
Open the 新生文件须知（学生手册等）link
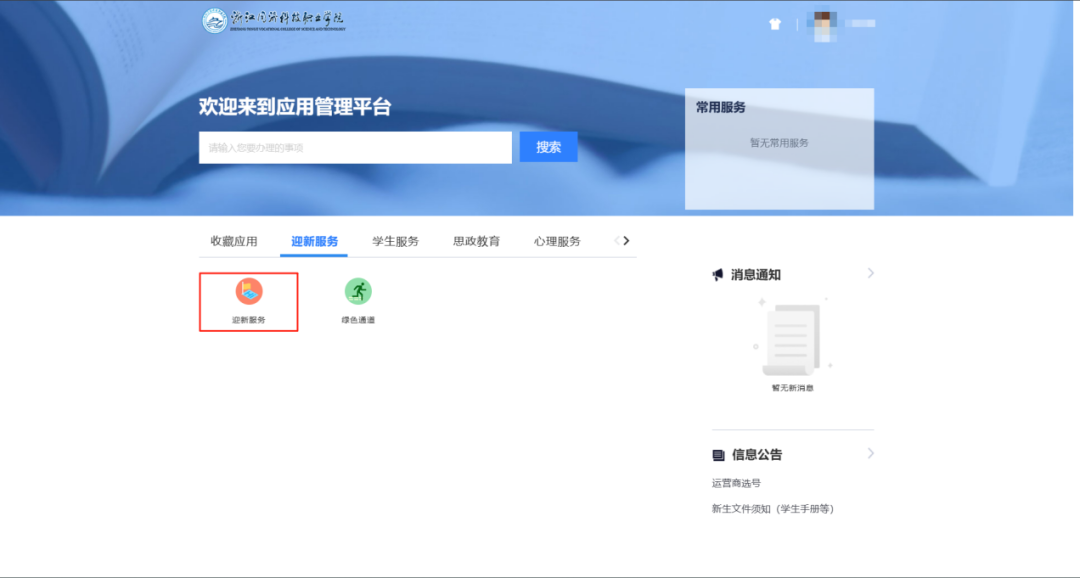tap(772, 509)
